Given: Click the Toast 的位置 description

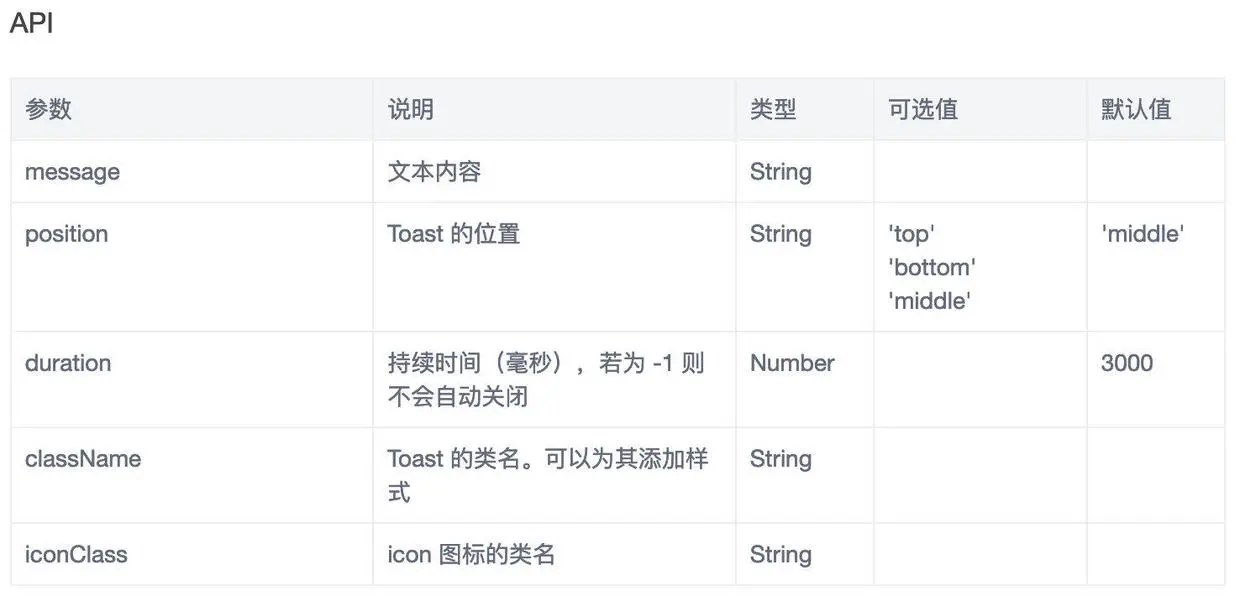Looking at the screenshot, I should tap(453, 234).
